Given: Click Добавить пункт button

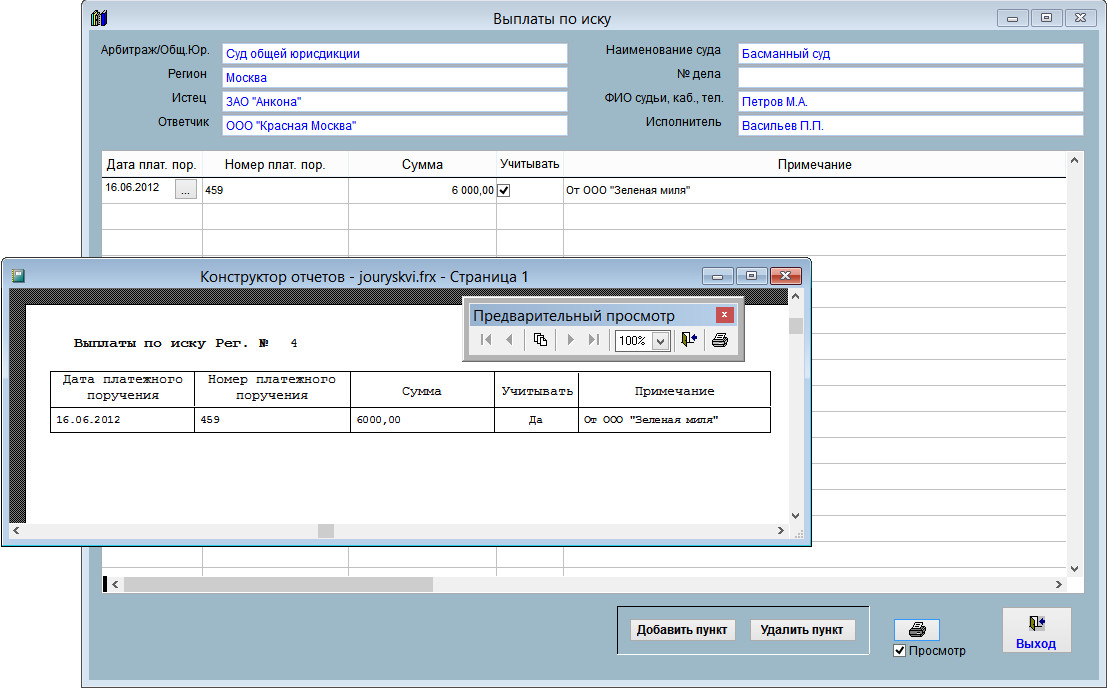Looking at the screenshot, I should 684,630.
